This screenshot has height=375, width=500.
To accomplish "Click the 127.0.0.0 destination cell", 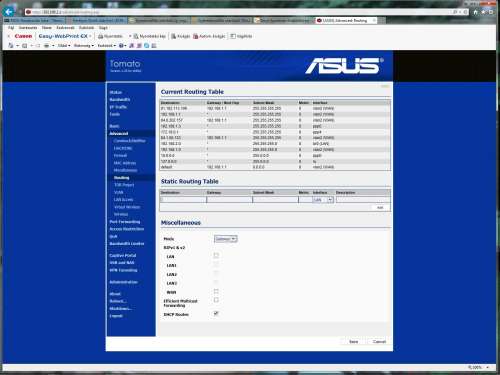I will pyautogui.click(x=169, y=161).
